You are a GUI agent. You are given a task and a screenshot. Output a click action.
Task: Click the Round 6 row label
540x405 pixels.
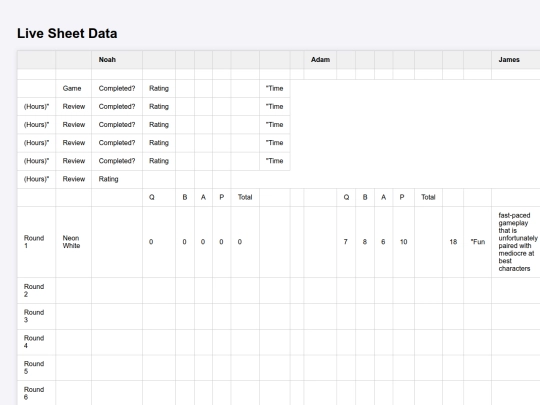(36, 393)
